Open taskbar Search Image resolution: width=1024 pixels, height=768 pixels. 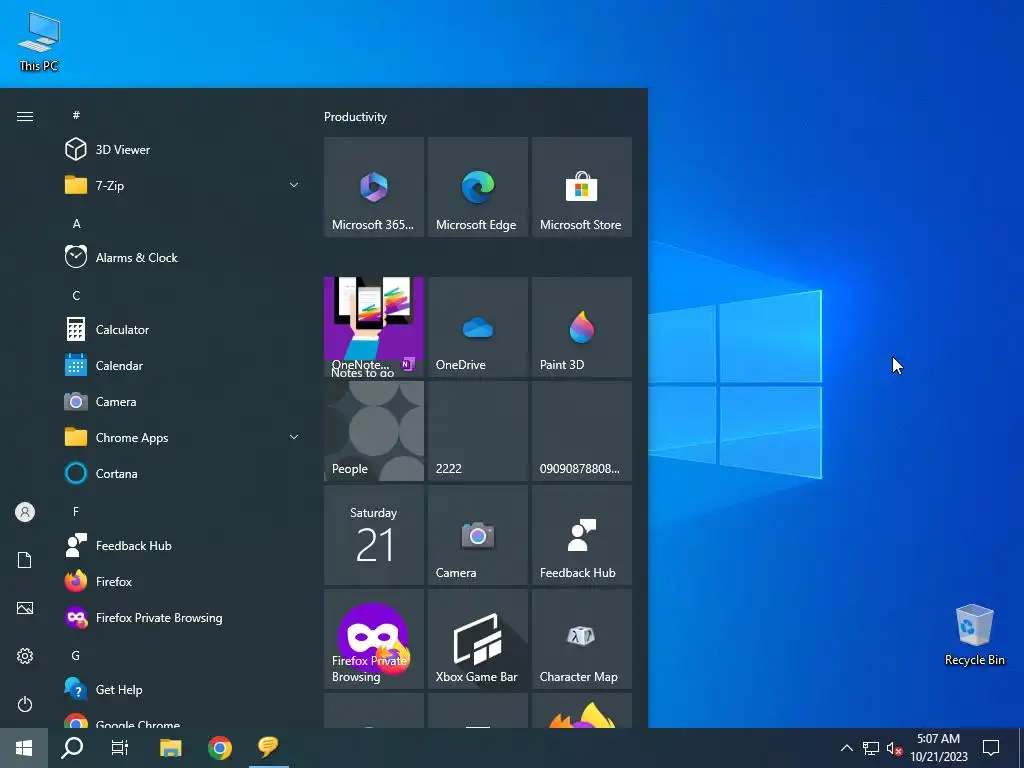click(x=72, y=748)
